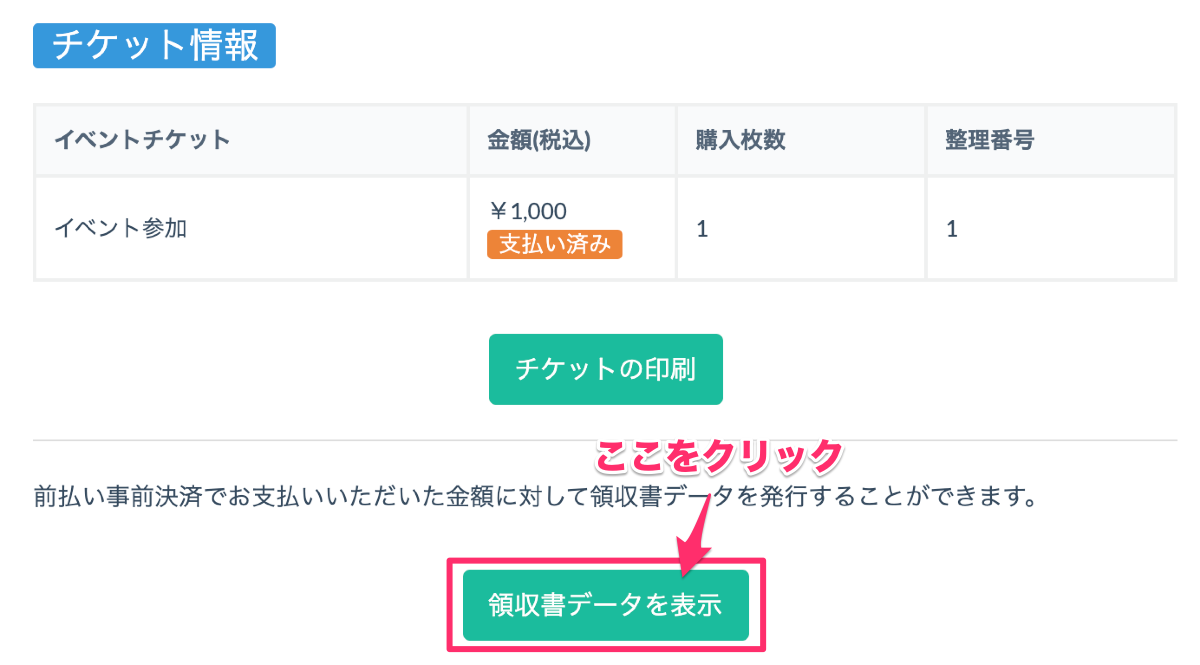Click the イベント参加 table cell

(x=120, y=229)
